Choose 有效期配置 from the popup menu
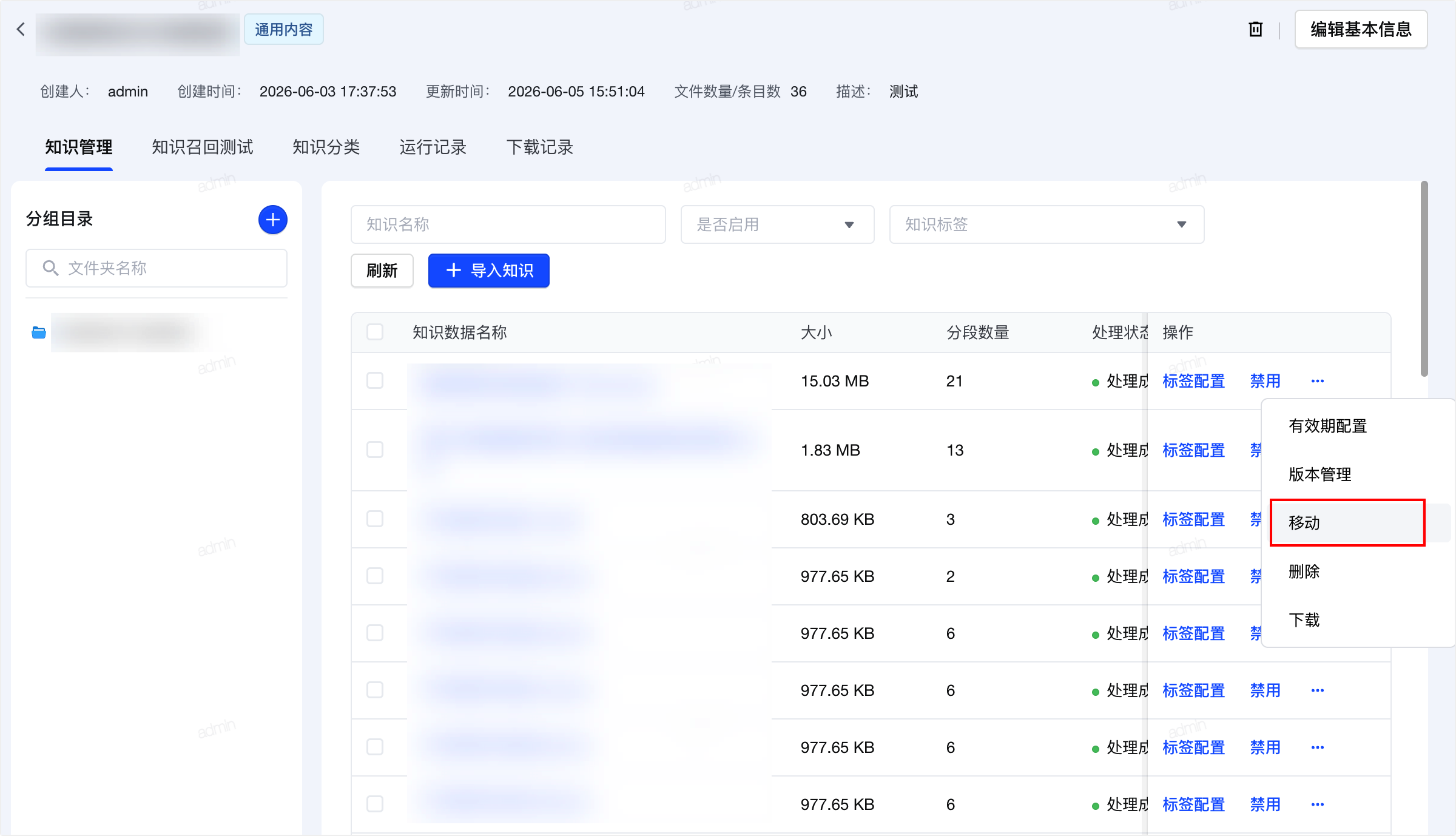1456x836 pixels. pos(1358,426)
